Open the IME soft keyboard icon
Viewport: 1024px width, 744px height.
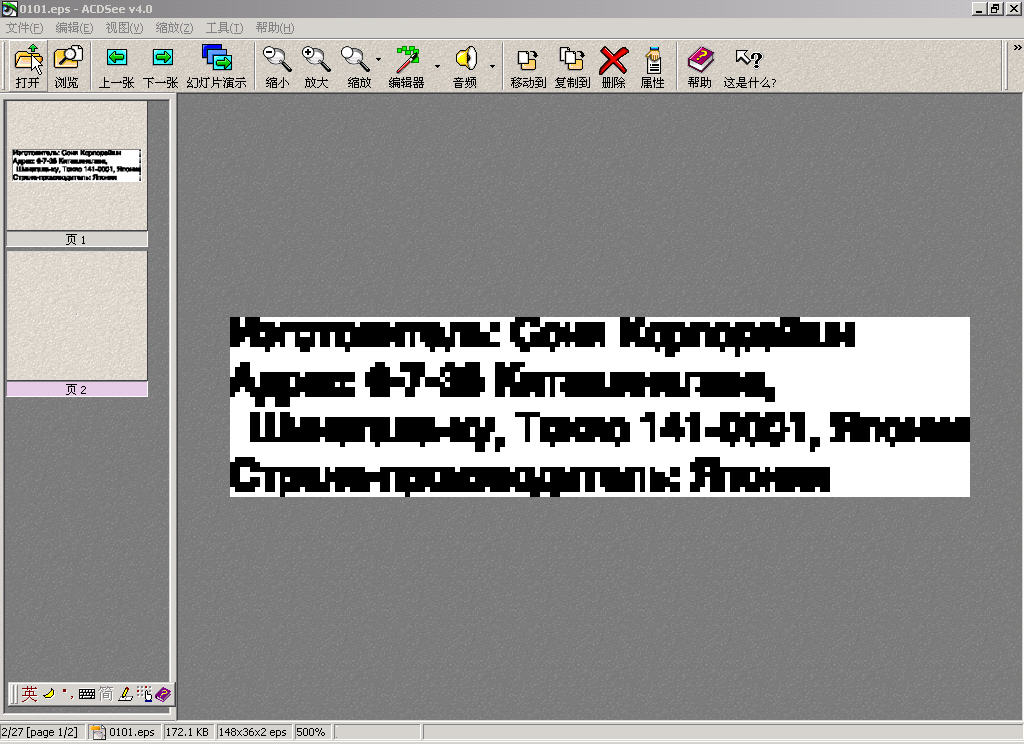pos(87,694)
